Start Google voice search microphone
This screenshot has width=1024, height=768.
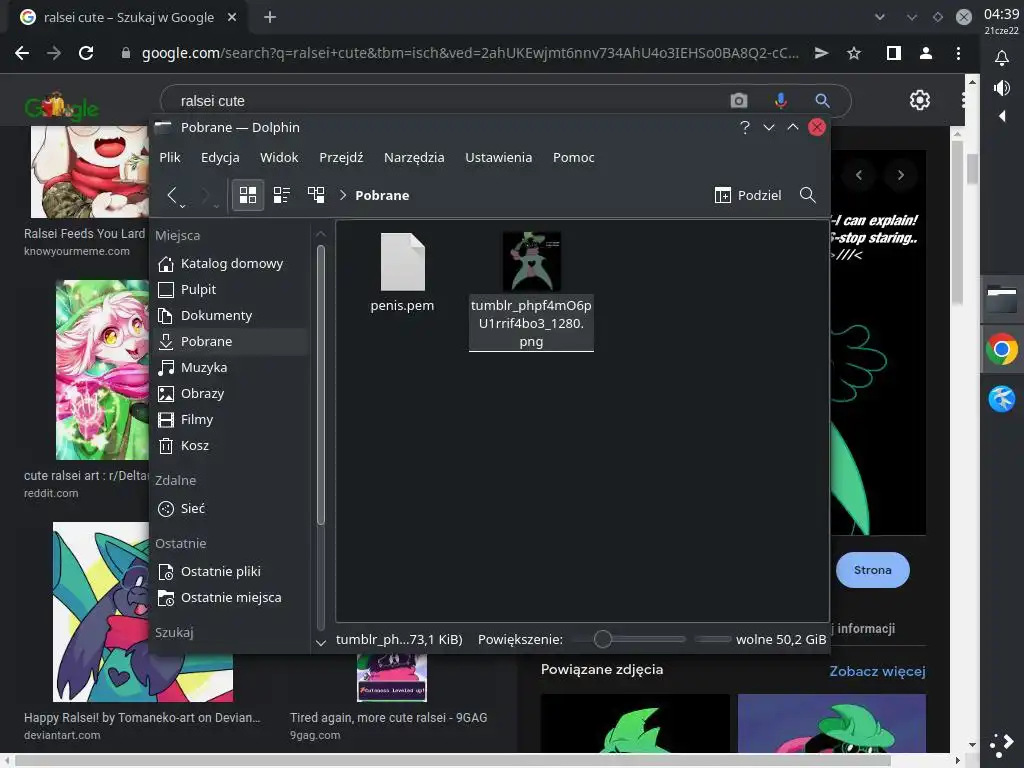point(780,101)
